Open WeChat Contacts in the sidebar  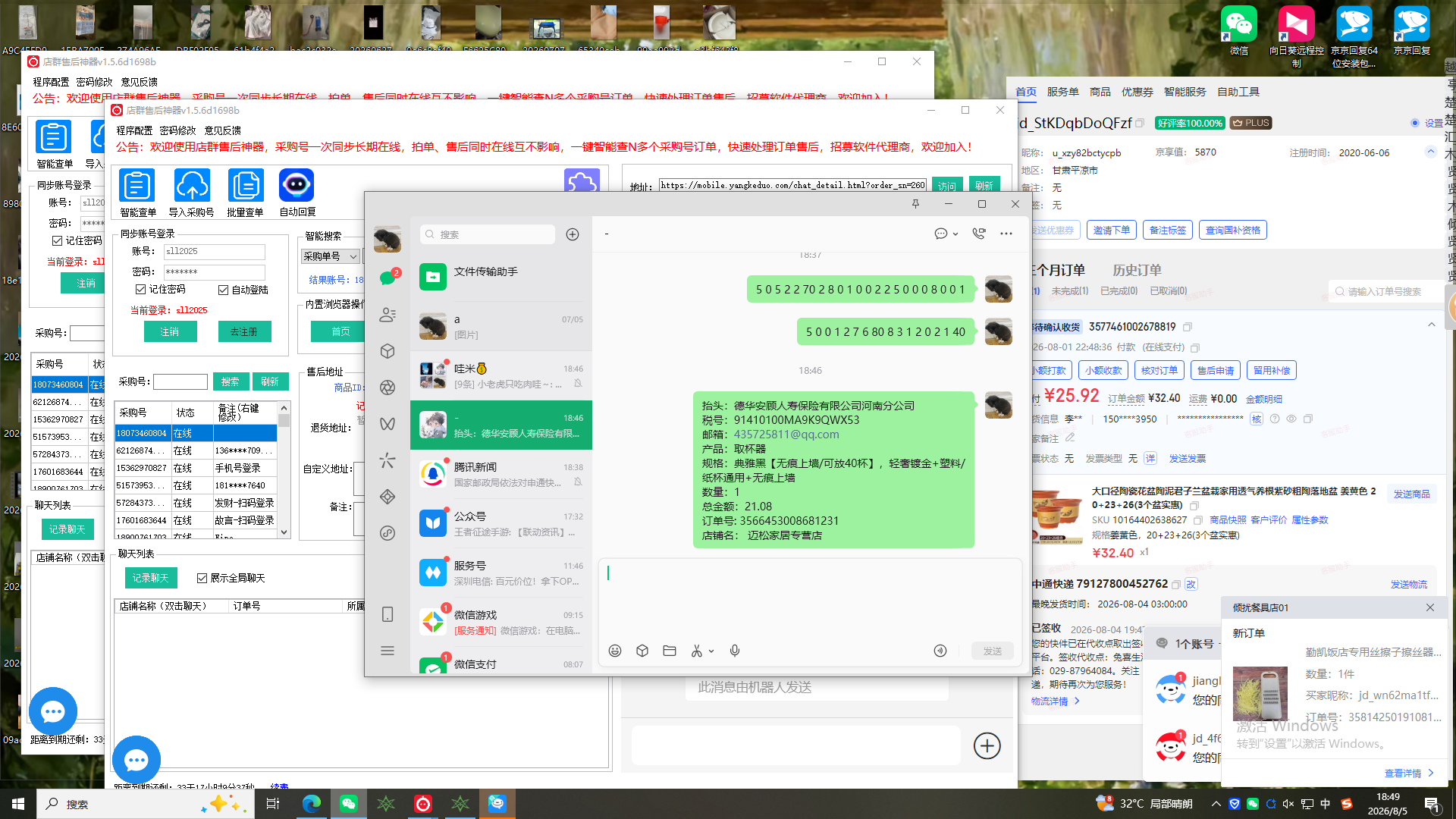(388, 315)
